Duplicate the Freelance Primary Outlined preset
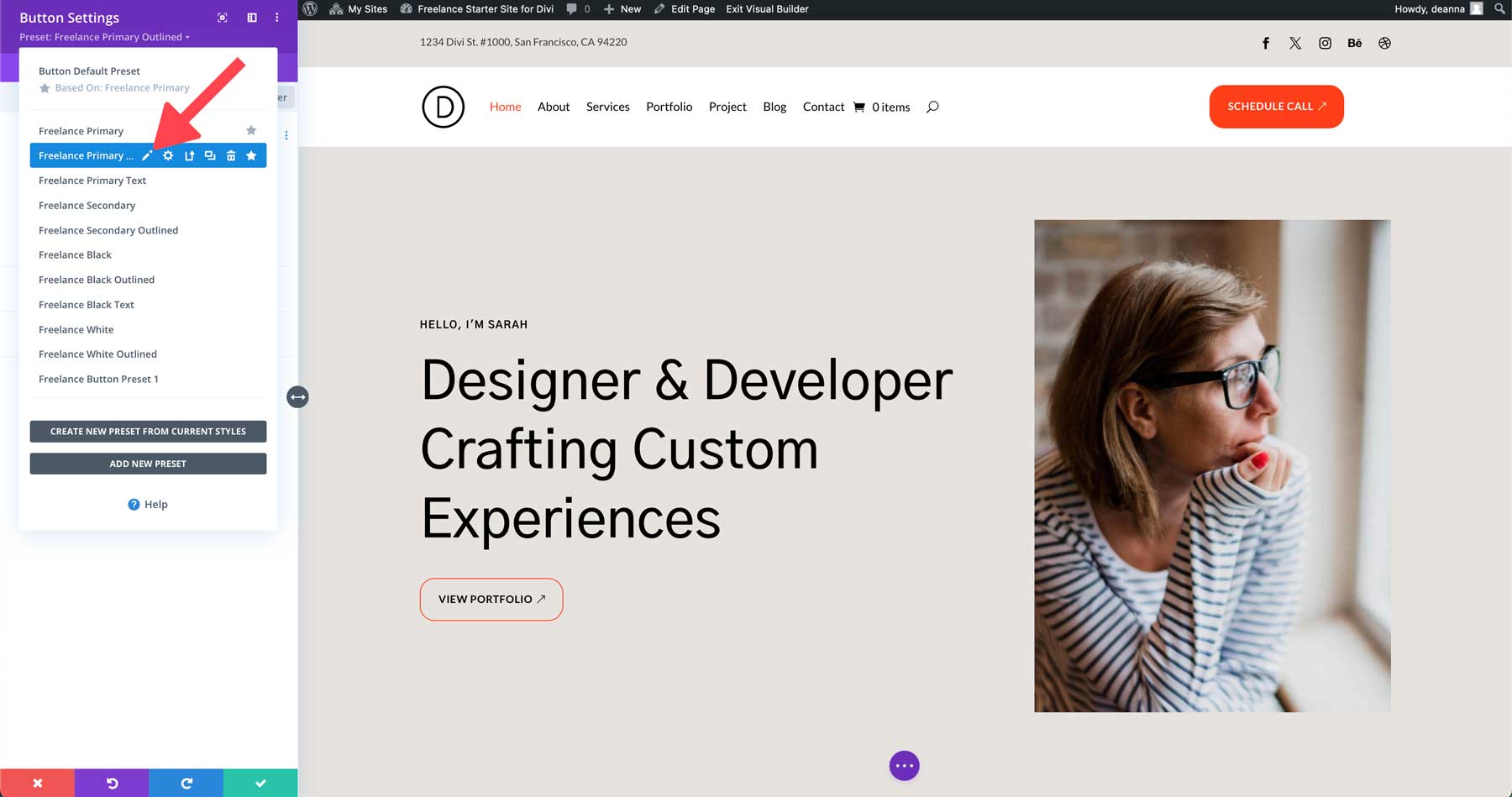 [x=210, y=155]
